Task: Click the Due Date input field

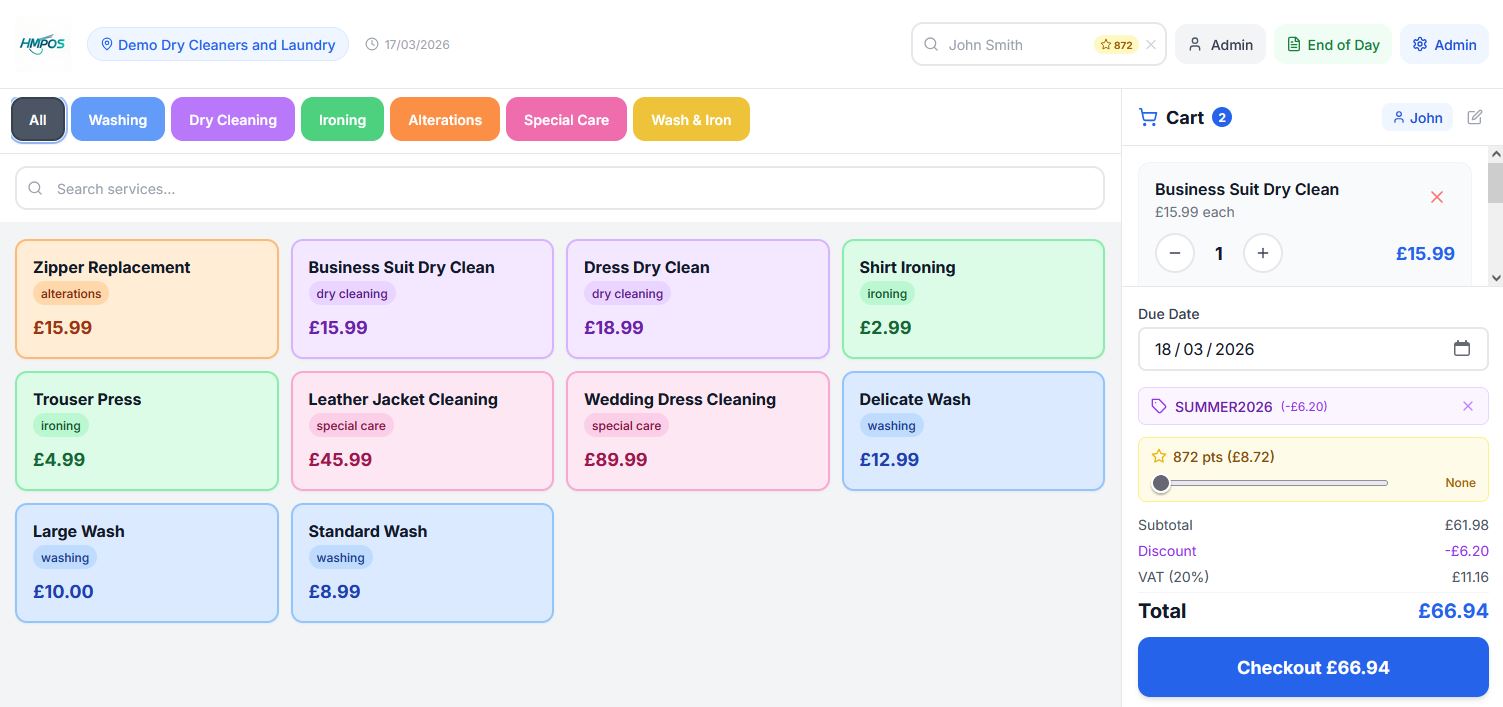Action: [1313, 349]
